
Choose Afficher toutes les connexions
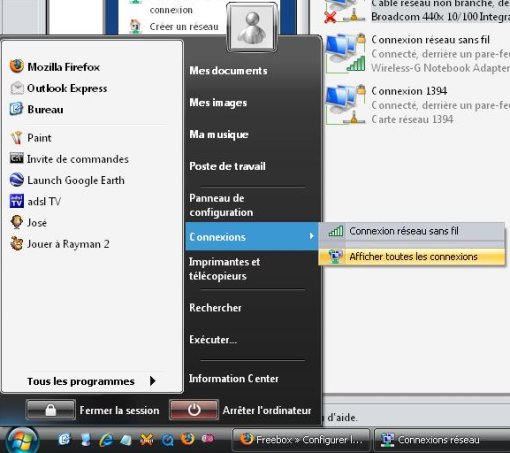412,257
